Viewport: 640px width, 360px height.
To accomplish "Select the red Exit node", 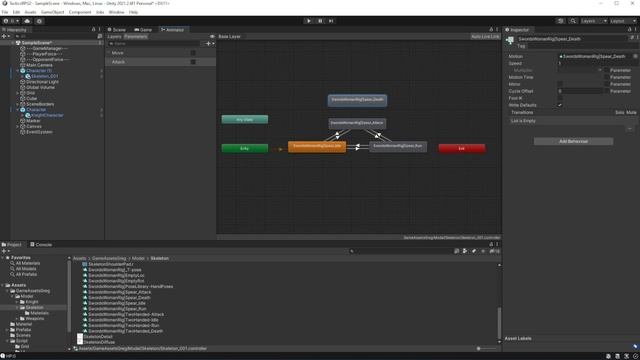I will coord(462,148).
